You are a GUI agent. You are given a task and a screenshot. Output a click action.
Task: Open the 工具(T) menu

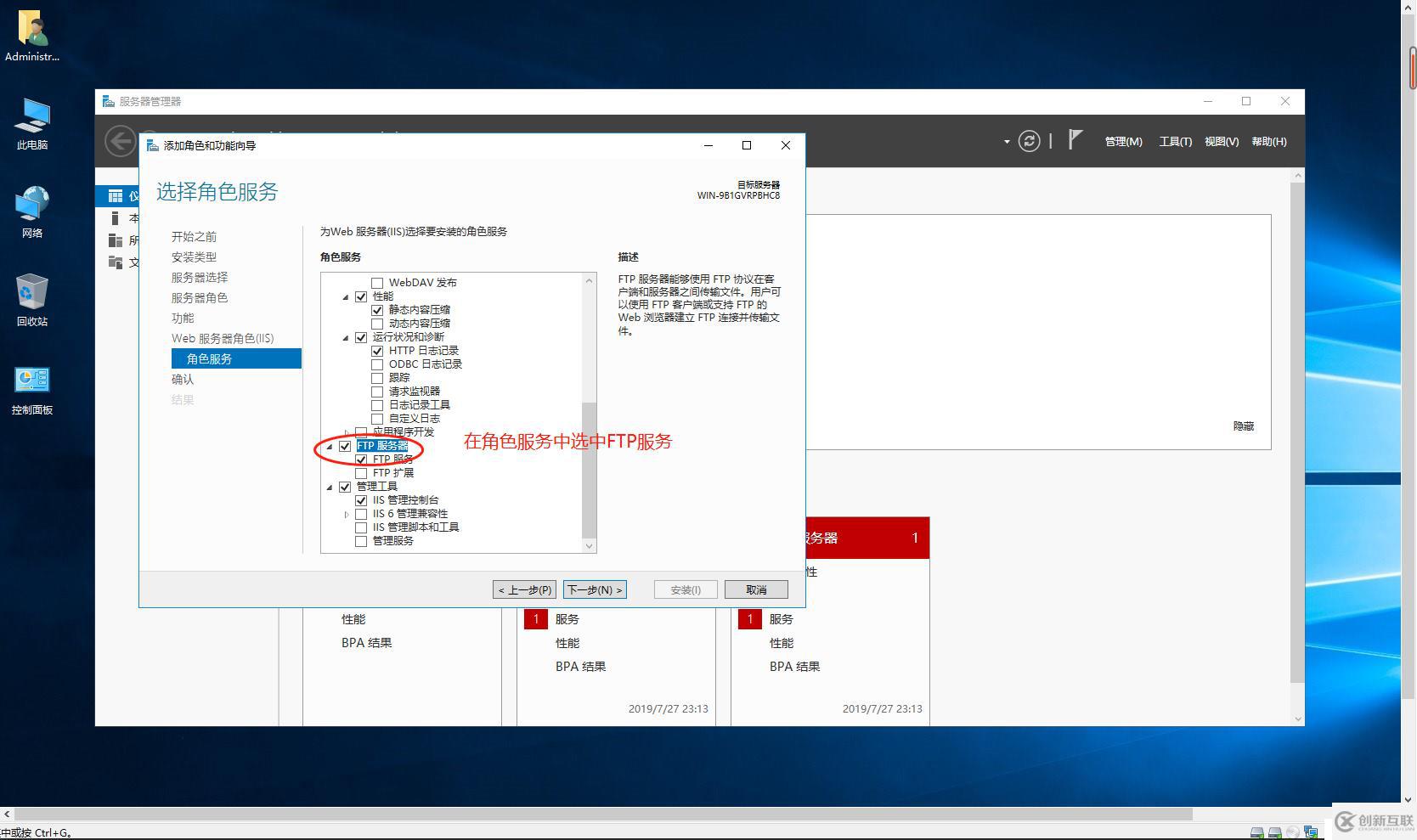tap(1176, 141)
